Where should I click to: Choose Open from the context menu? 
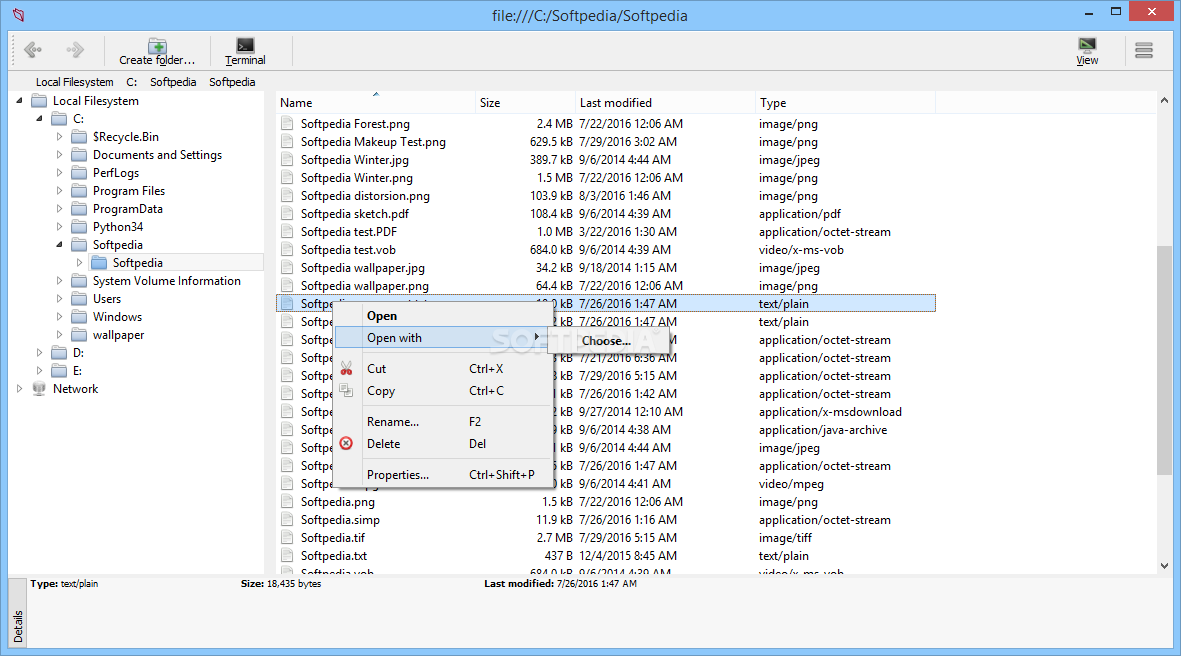point(444,316)
